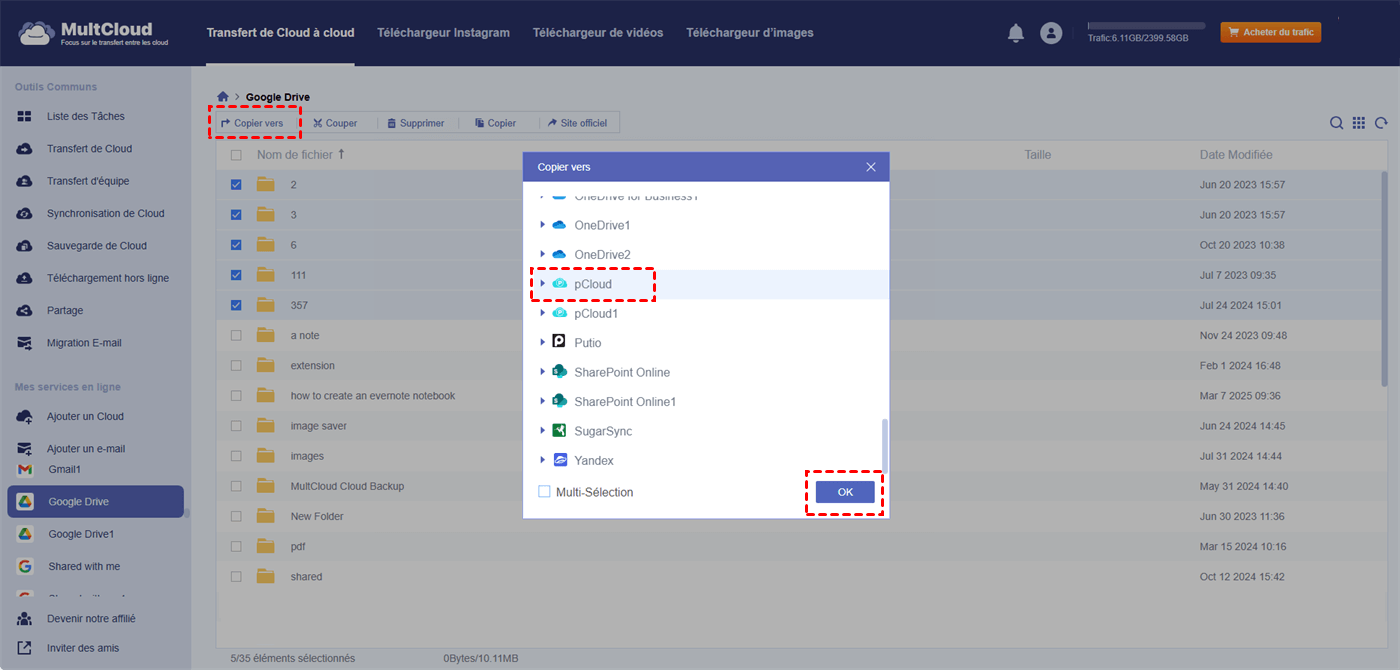Open Migration E-mail sidebar item
The height and width of the screenshot is (670, 1400).
(x=84, y=343)
